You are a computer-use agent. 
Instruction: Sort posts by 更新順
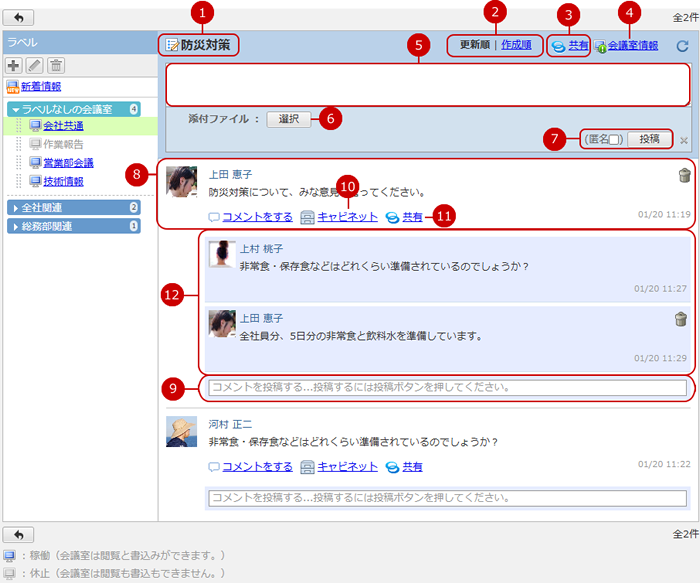(475, 45)
